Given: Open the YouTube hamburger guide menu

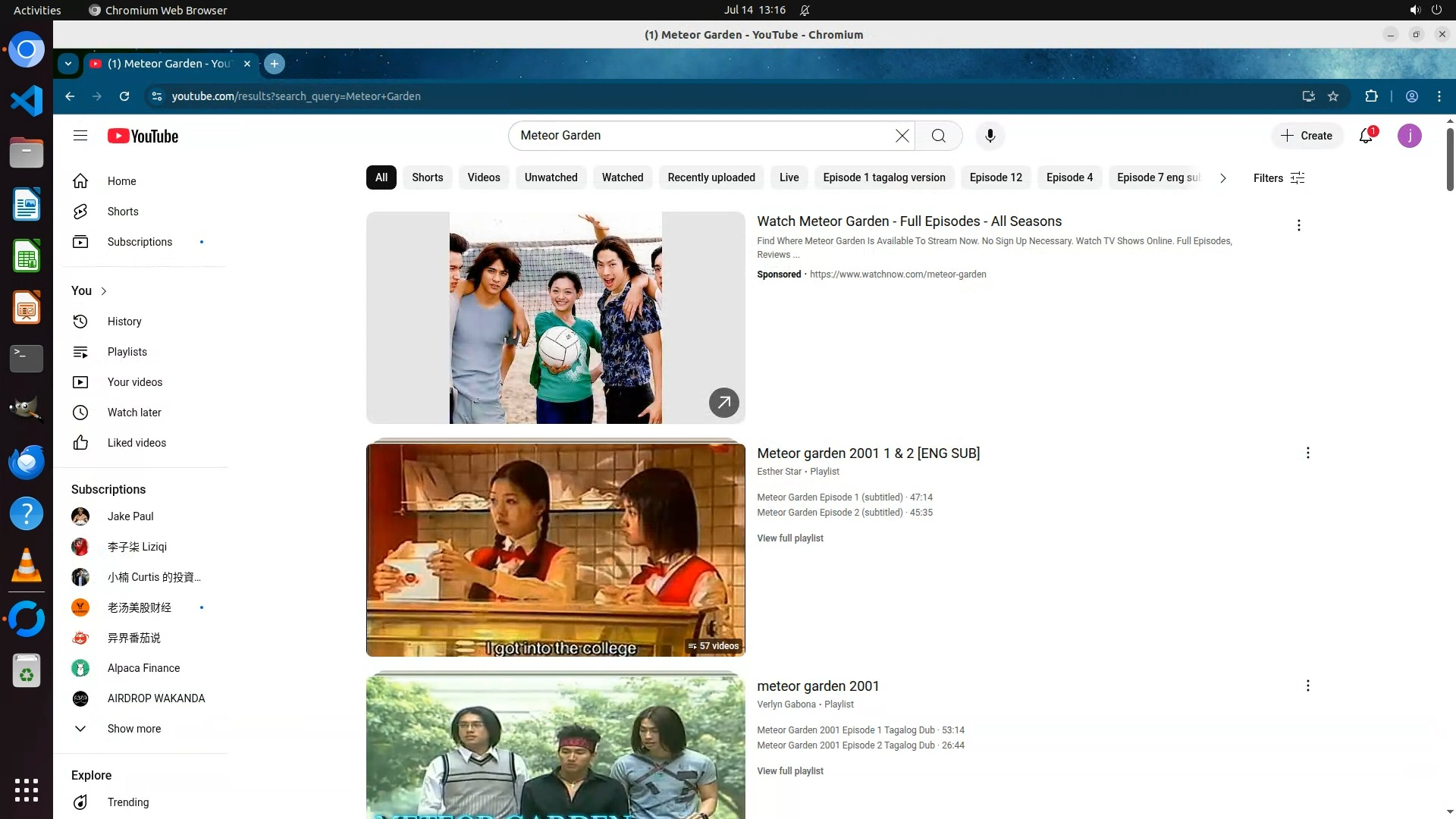Looking at the screenshot, I should [80, 136].
